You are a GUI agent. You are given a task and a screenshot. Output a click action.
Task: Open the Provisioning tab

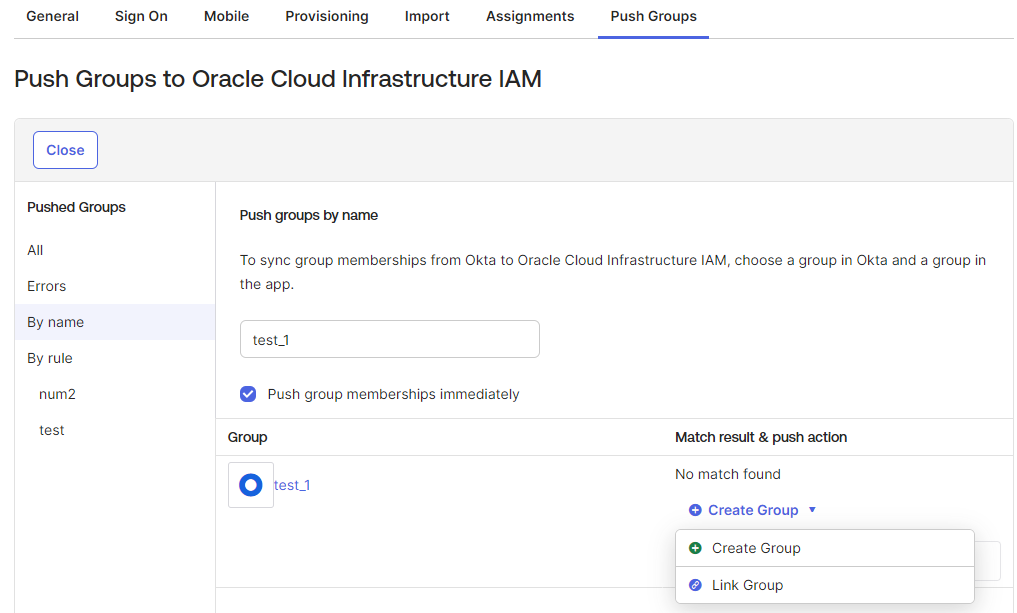click(327, 16)
